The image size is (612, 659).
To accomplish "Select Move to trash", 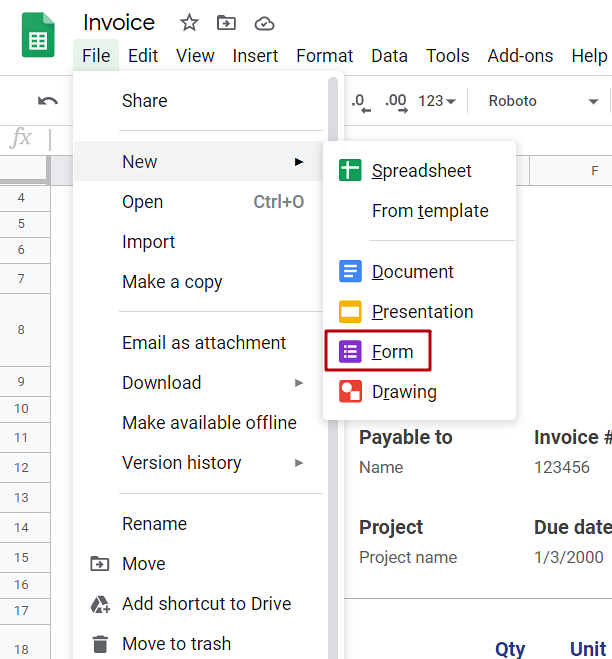I will (176, 644).
